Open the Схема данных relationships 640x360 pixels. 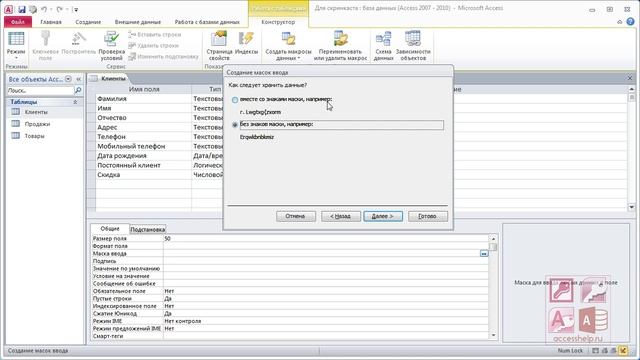383,45
